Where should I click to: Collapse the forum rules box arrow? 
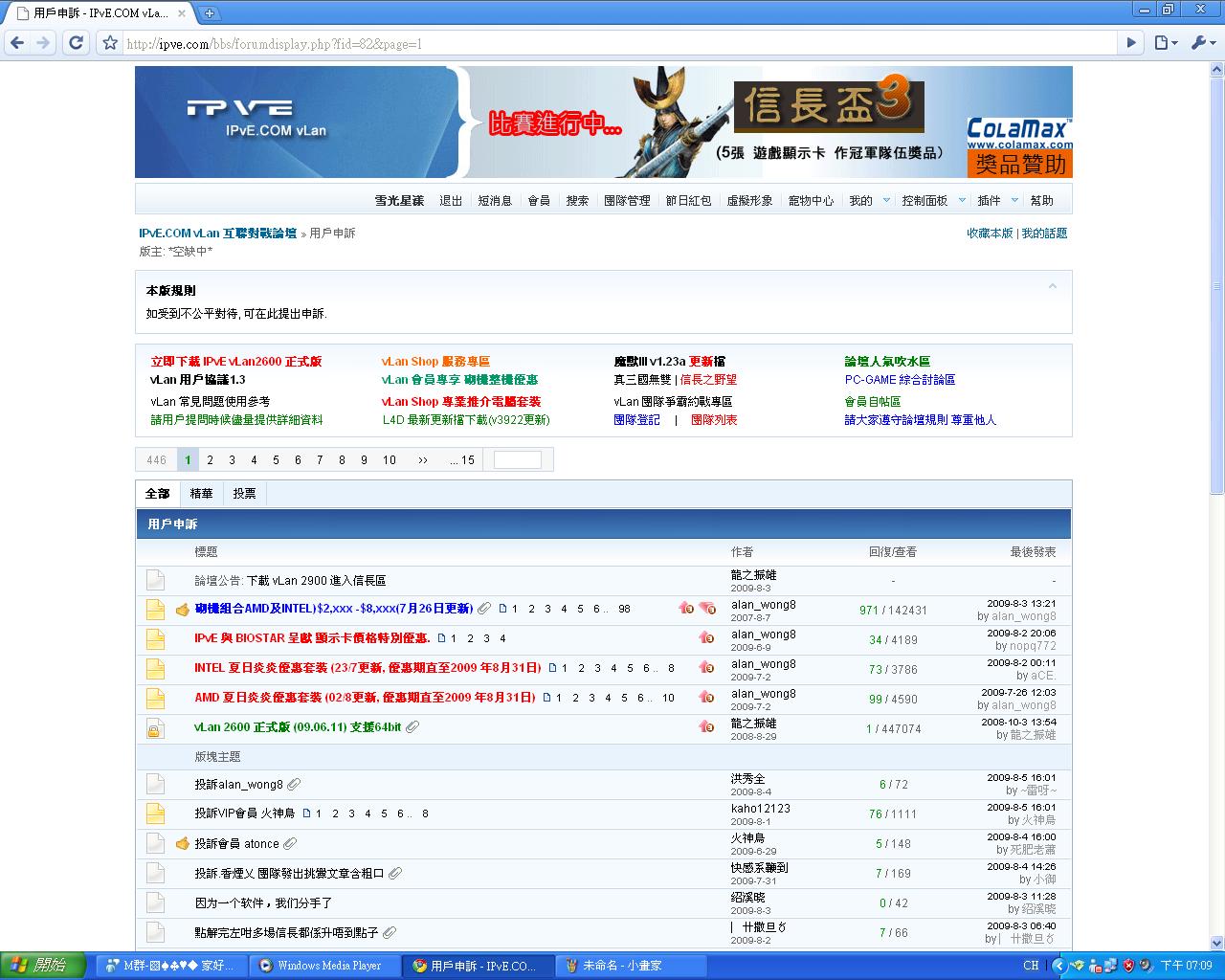[x=1053, y=286]
